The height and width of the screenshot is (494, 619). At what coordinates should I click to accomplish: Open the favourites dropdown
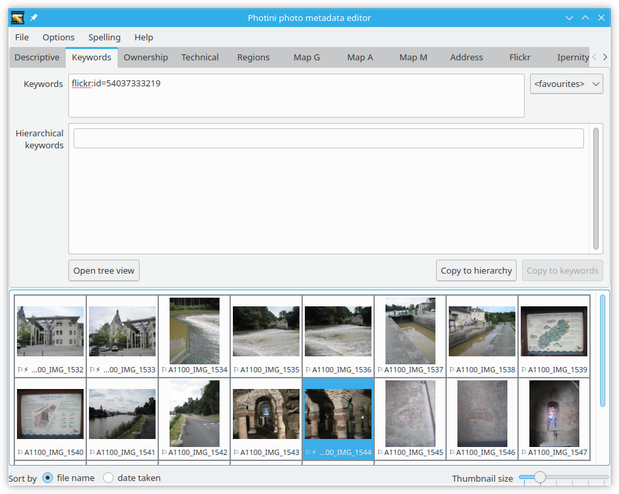[566, 84]
